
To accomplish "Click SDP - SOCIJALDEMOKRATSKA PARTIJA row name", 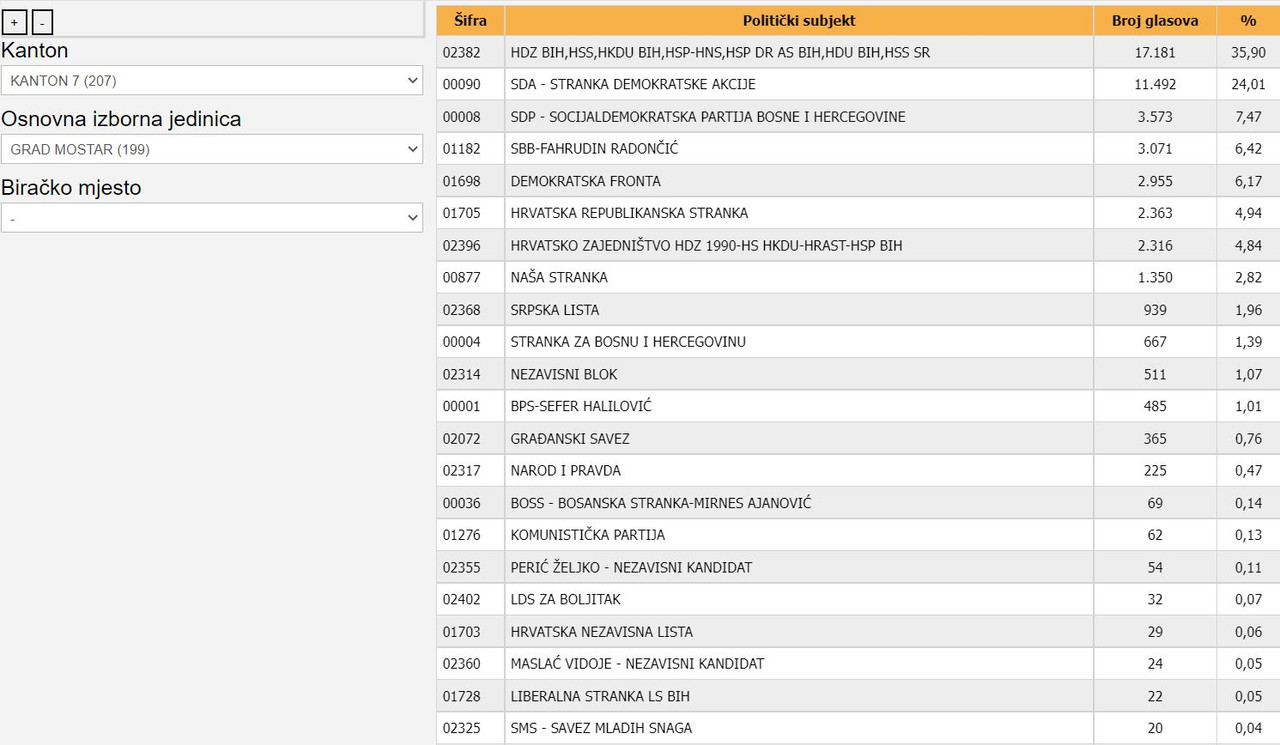I will pyautogui.click(x=708, y=117).
